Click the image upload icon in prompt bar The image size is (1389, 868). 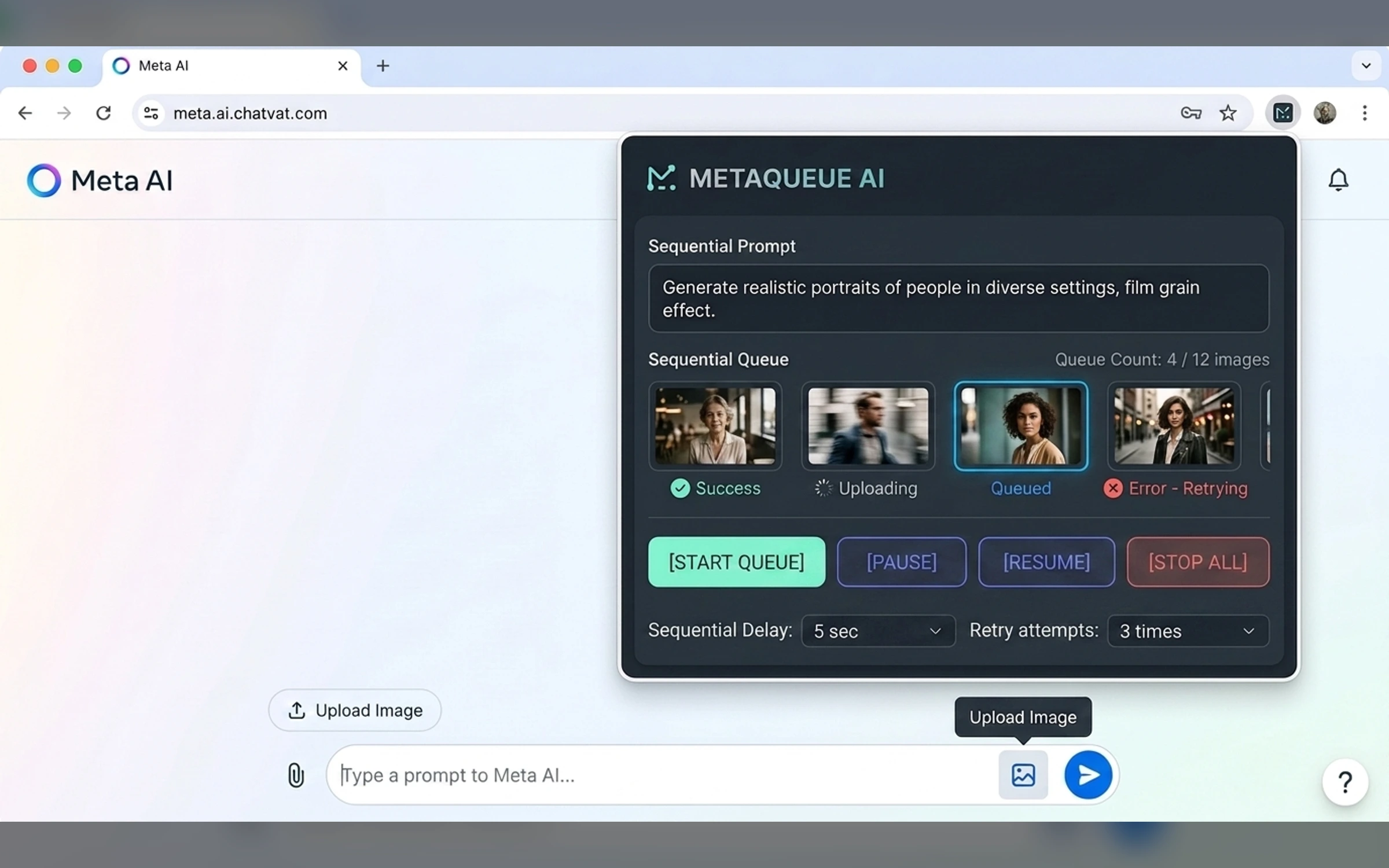click(x=1023, y=775)
